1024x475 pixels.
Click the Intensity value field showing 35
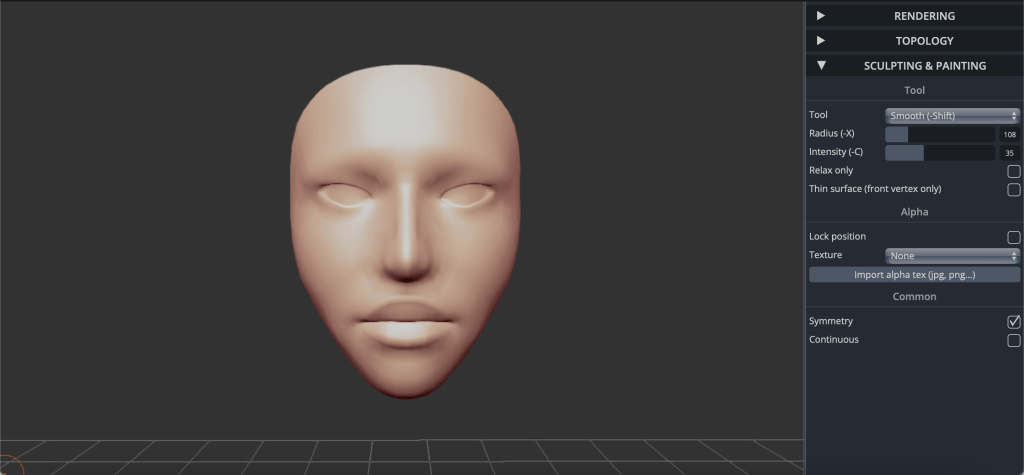click(x=1009, y=153)
